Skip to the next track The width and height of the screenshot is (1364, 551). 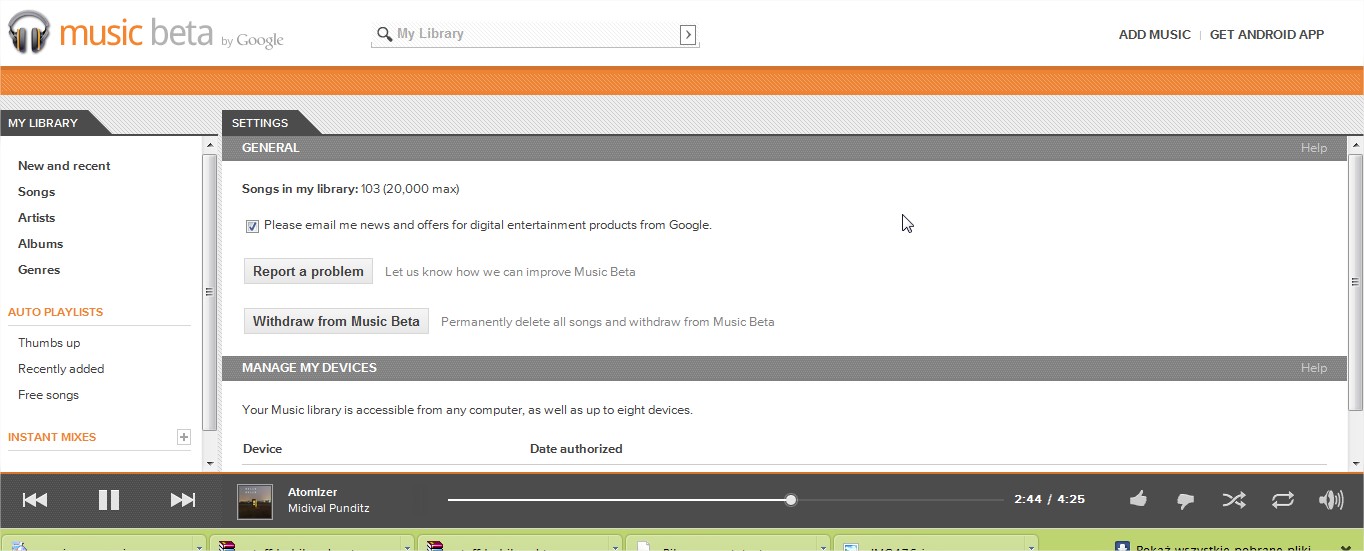pos(183,500)
